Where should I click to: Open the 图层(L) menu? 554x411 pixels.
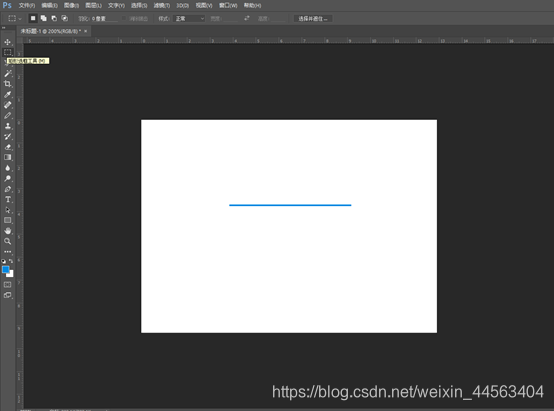94,5
